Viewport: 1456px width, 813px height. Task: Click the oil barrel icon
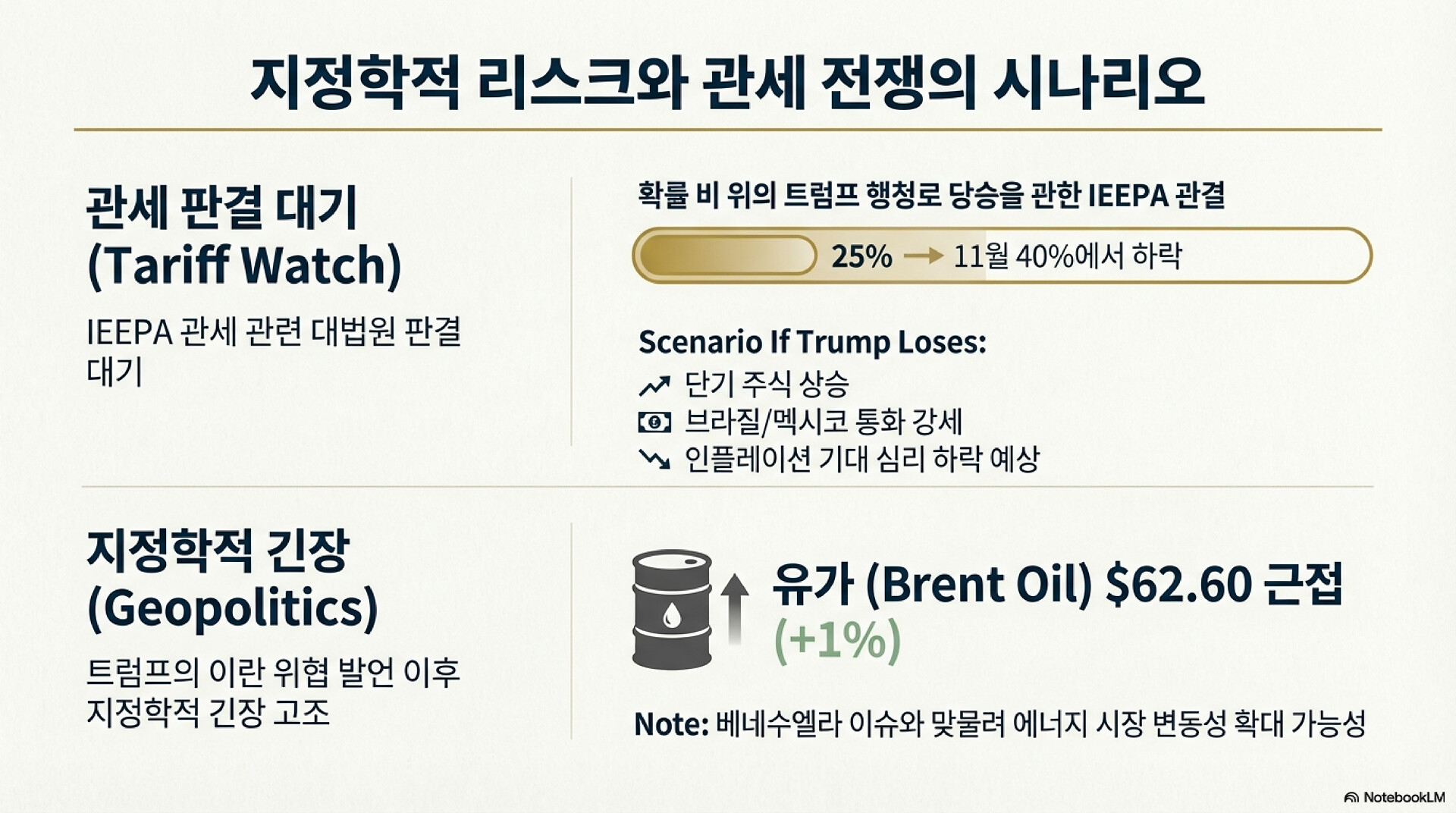point(672,610)
